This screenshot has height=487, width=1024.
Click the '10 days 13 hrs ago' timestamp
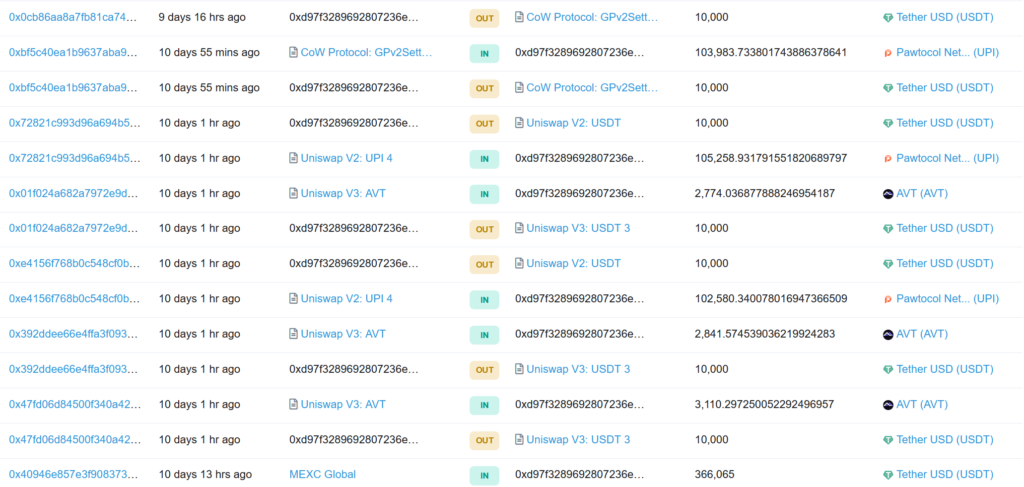click(x=206, y=475)
